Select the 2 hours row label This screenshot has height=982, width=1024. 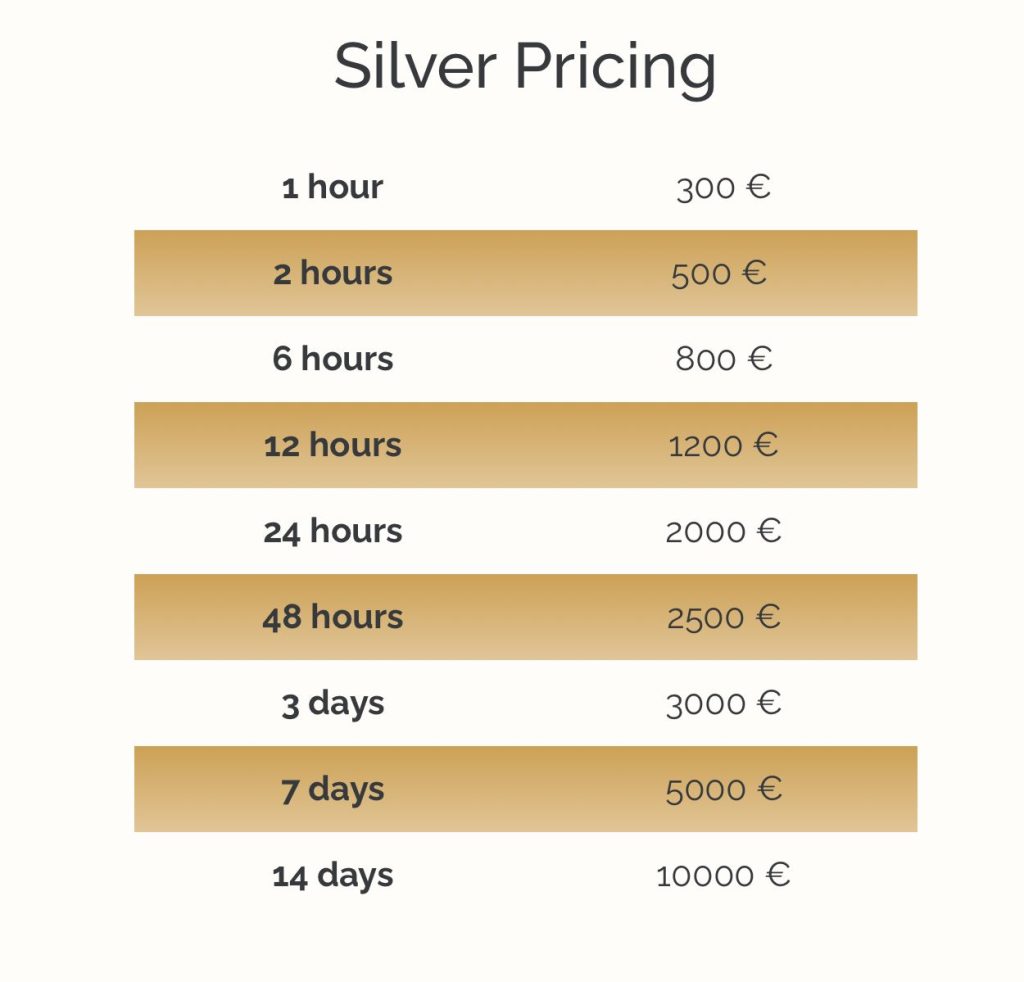point(332,273)
